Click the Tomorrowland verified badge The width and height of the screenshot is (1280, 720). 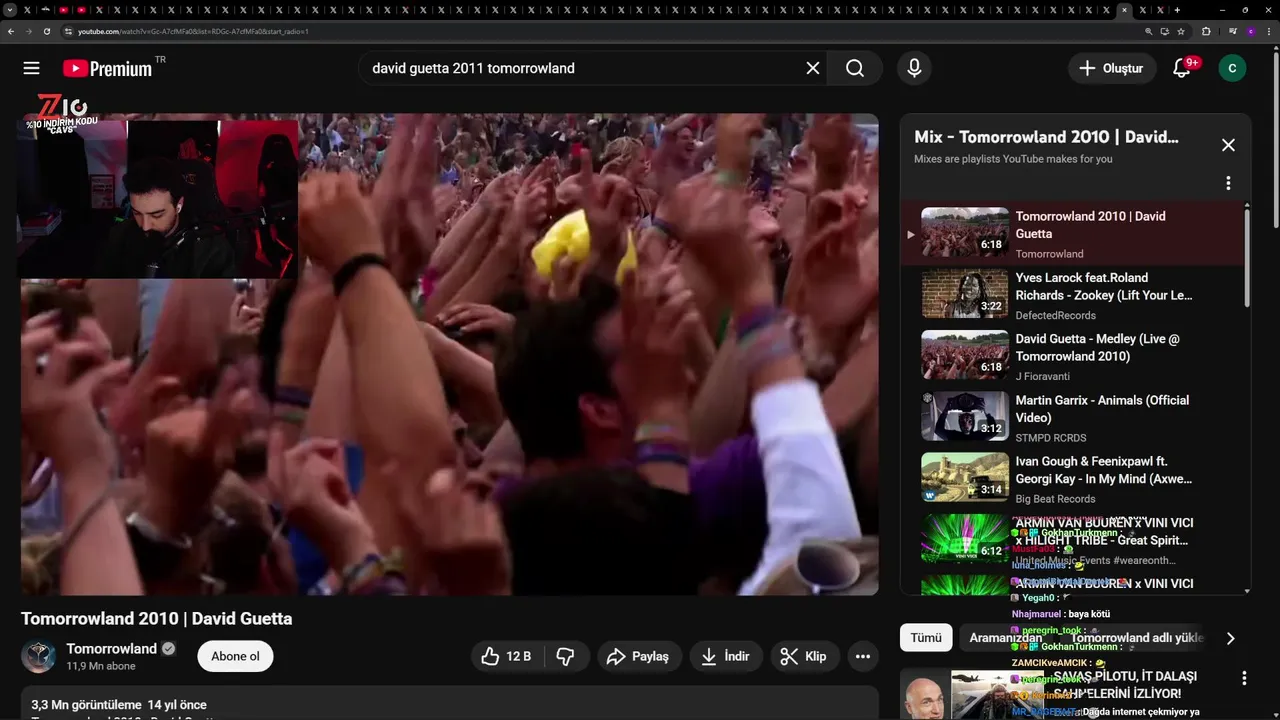[169, 648]
